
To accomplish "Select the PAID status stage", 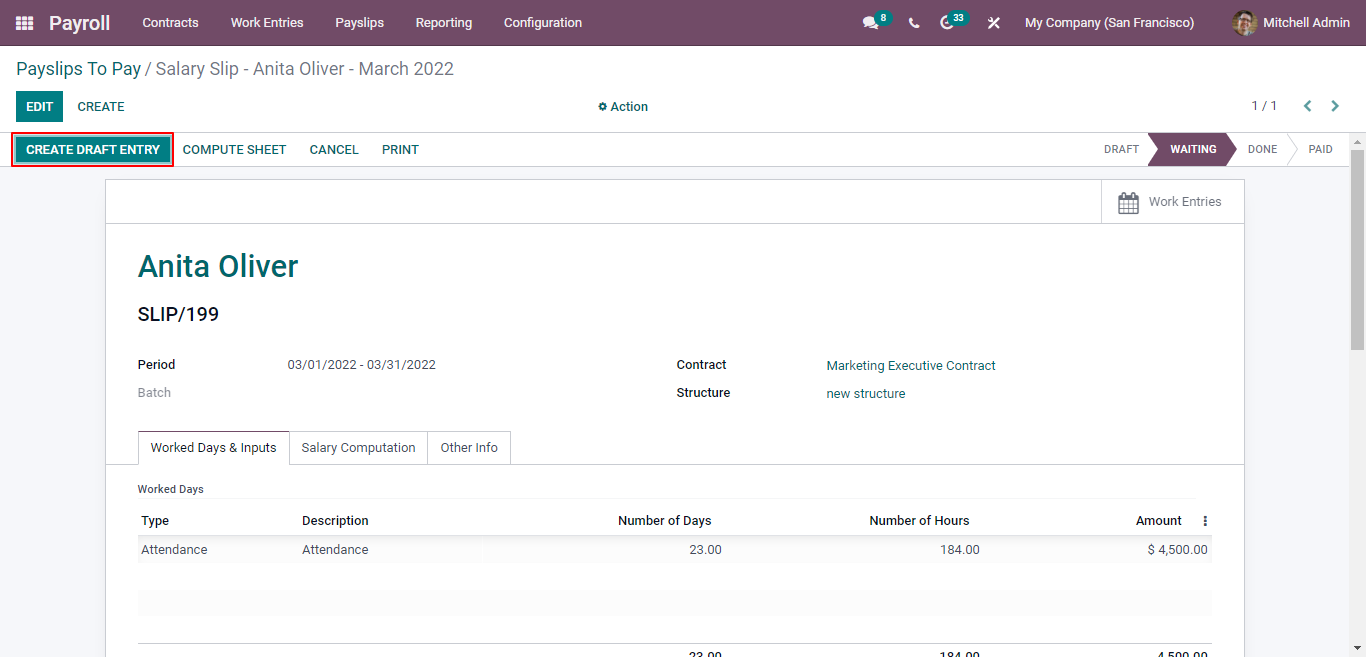I will point(1320,150).
